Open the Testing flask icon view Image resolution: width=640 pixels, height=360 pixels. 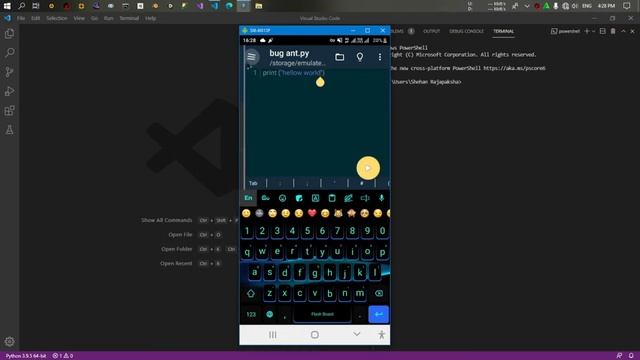[x=9, y=130]
